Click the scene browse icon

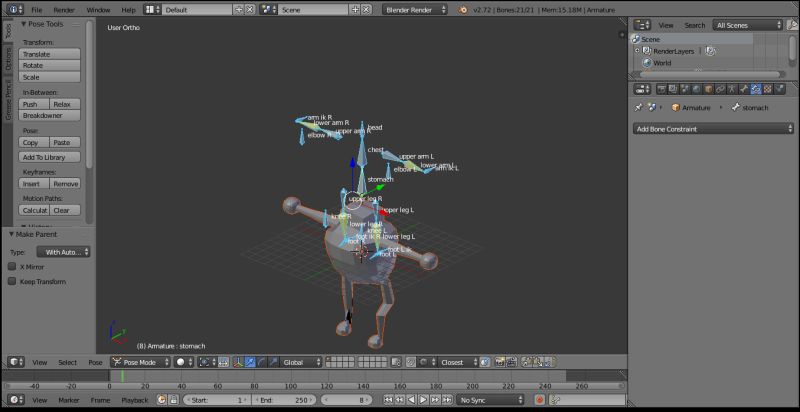tap(268, 10)
